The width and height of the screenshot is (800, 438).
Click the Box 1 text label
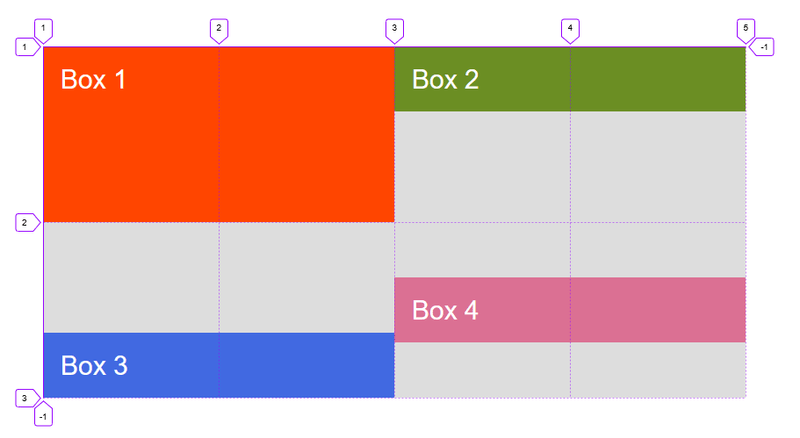coord(93,80)
